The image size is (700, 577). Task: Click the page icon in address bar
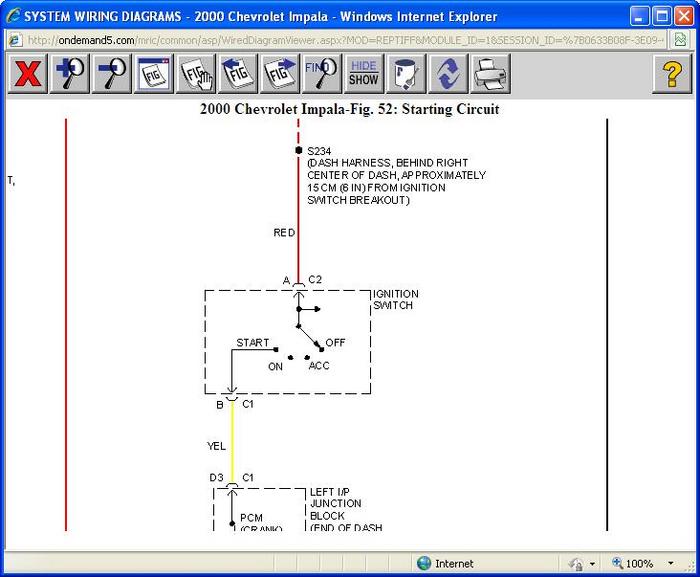click(15, 40)
